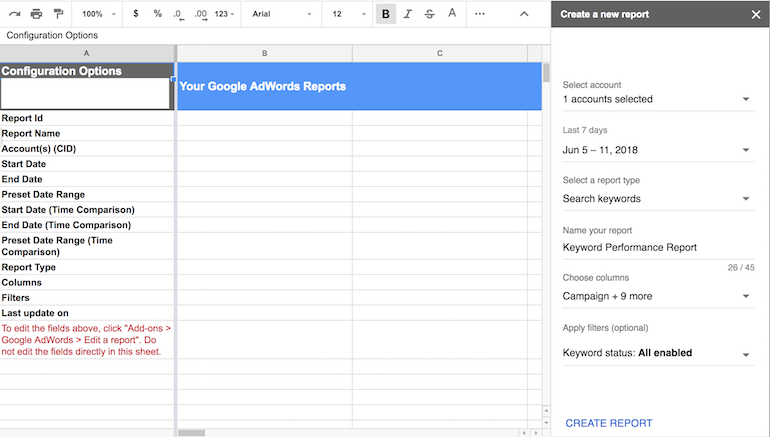Open the 123 number format dropdown

tap(224, 14)
